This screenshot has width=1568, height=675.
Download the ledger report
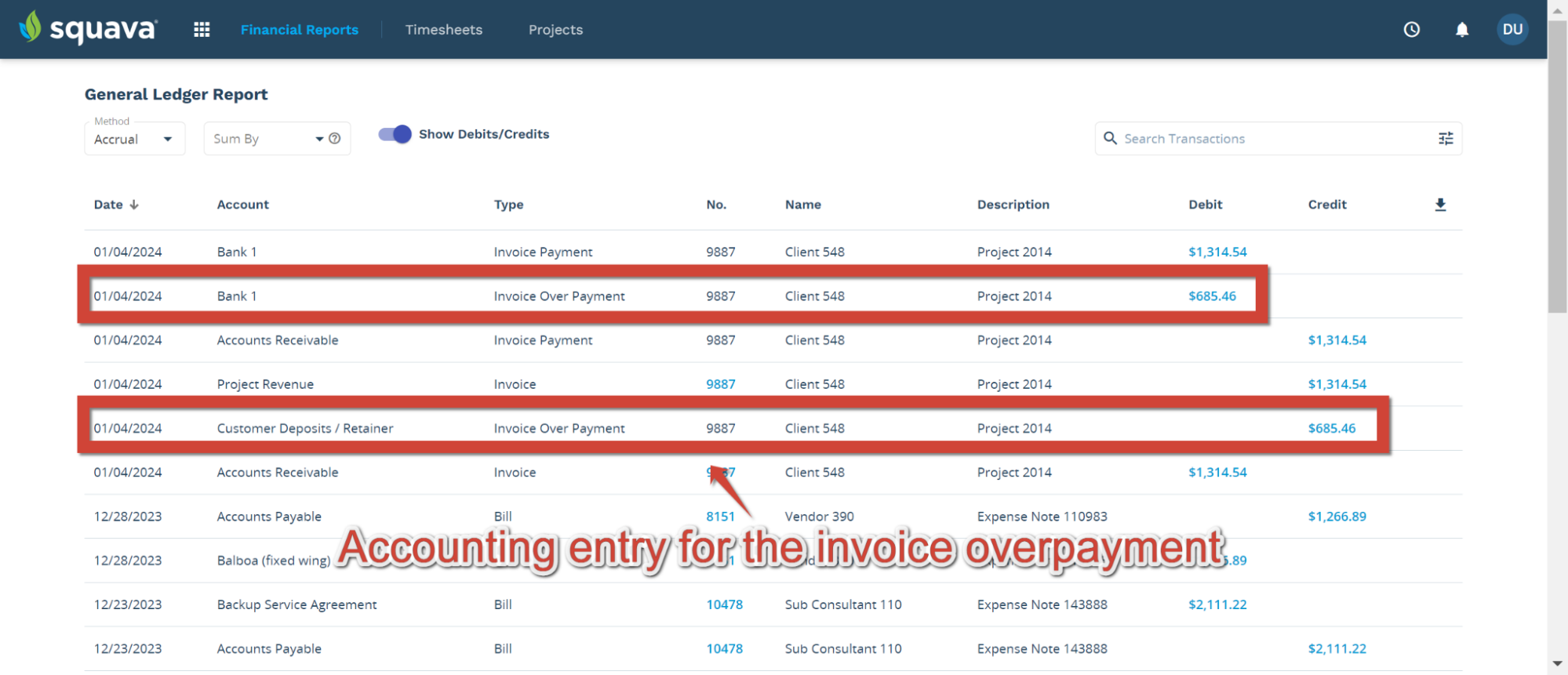(x=1440, y=205)
